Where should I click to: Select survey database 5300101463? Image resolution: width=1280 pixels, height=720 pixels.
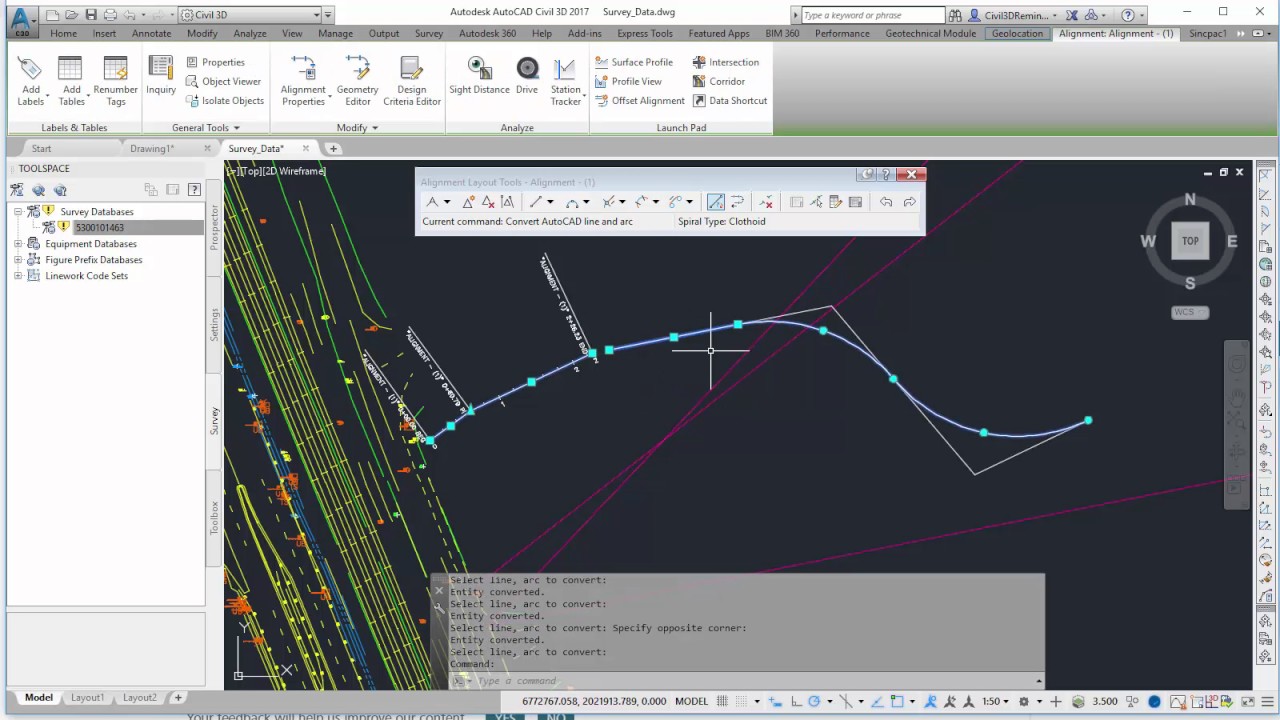click(100, 228)
